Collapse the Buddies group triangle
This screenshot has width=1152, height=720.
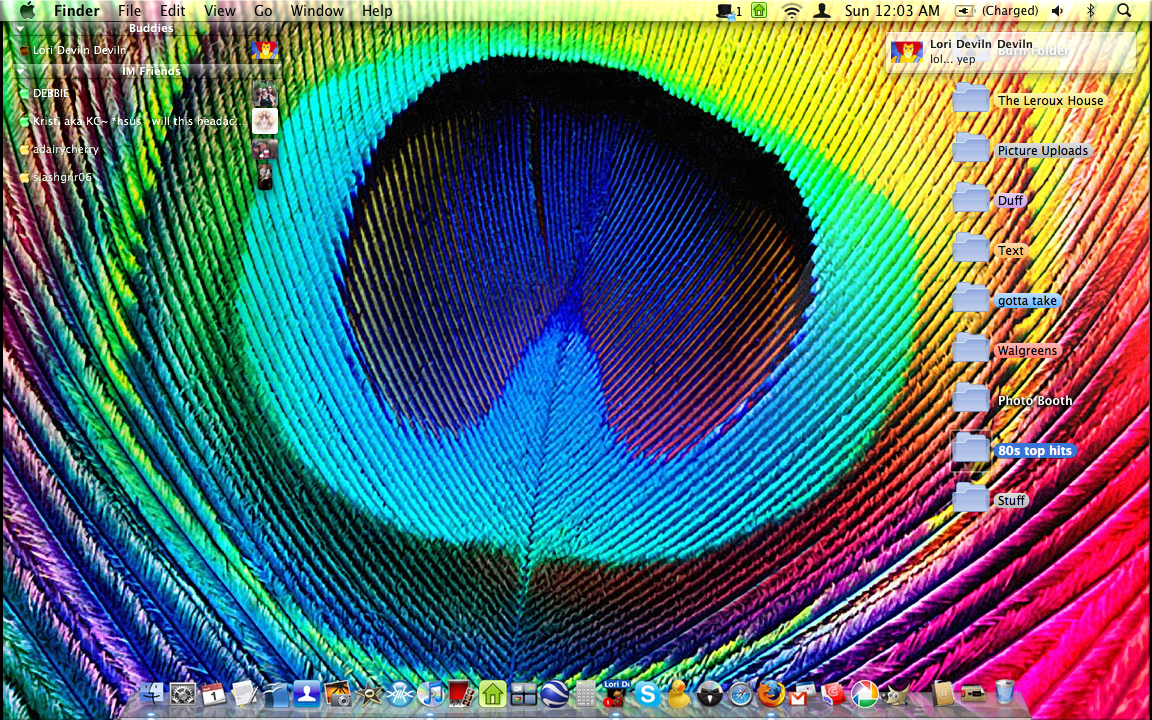pos(21,29)
